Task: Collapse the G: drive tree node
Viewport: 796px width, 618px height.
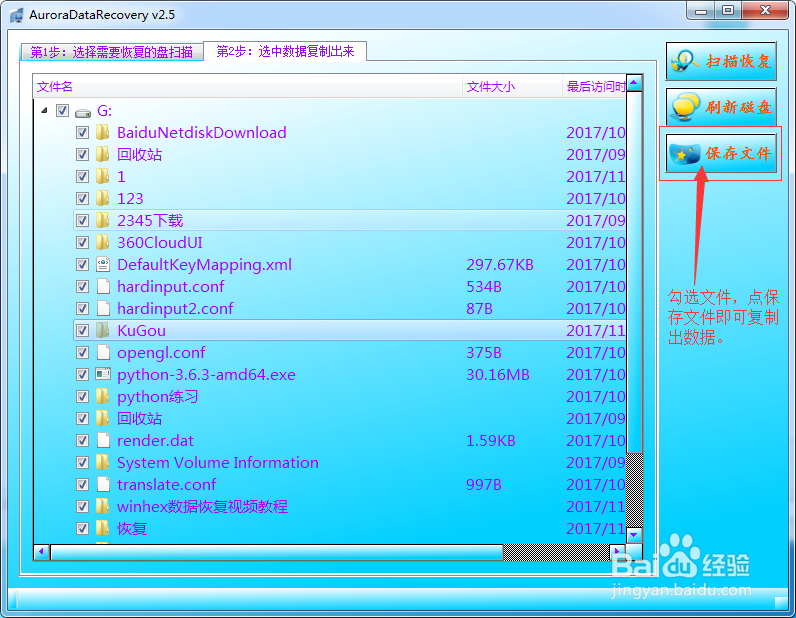Action: tap(45, 110)
